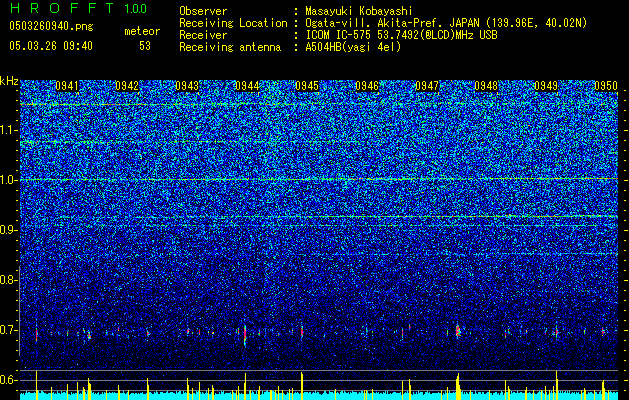Click the meteor count value 53
Viewport: 629px width, 400px height.
tap(145, 46)
